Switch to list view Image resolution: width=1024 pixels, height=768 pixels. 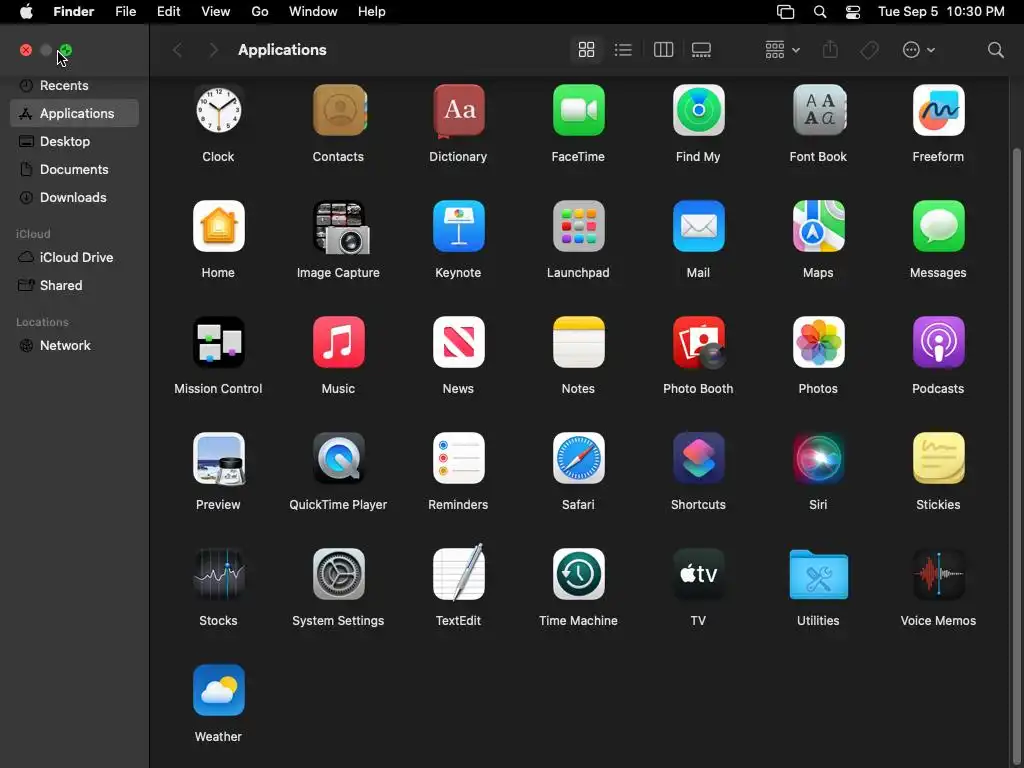[623, 50]
